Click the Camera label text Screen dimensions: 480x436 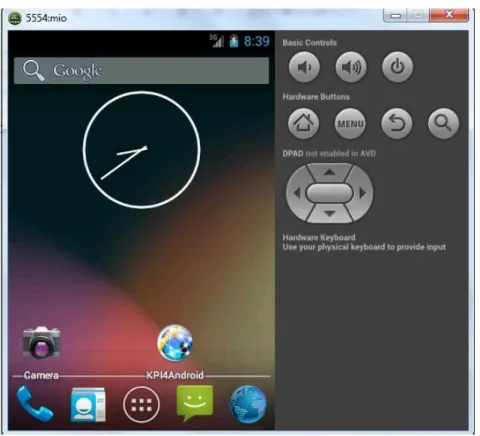pyautogui.click(x=41, y=375)
